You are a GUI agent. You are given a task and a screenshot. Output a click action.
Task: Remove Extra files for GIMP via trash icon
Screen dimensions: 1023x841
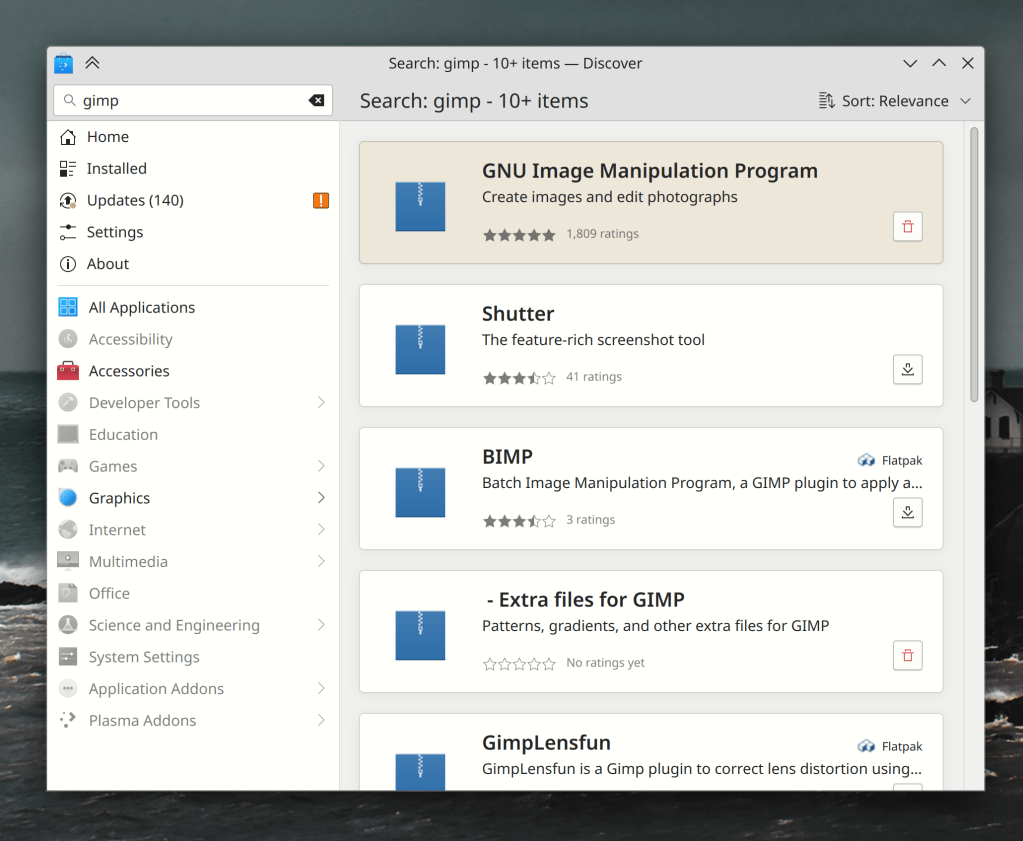(x=907, y=656)
